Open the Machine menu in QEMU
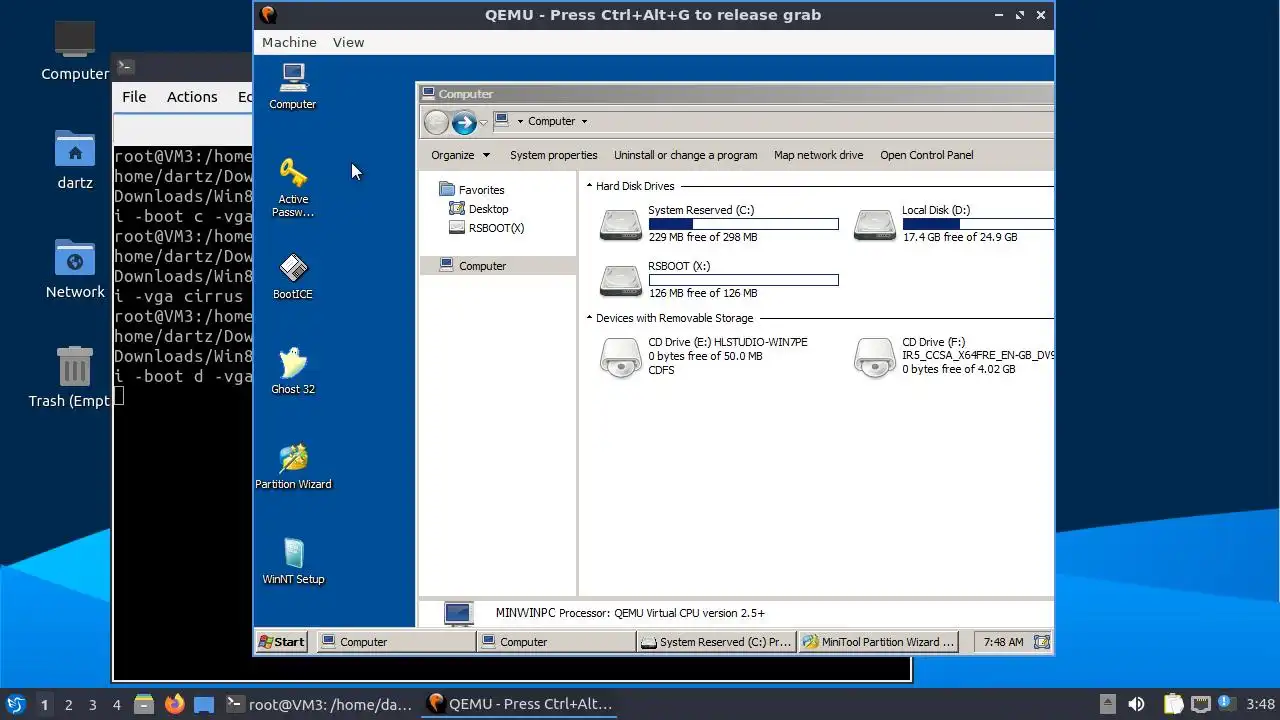Image resolution: width=1280 pixels, height=720 pixels. [x=289, y=42]
